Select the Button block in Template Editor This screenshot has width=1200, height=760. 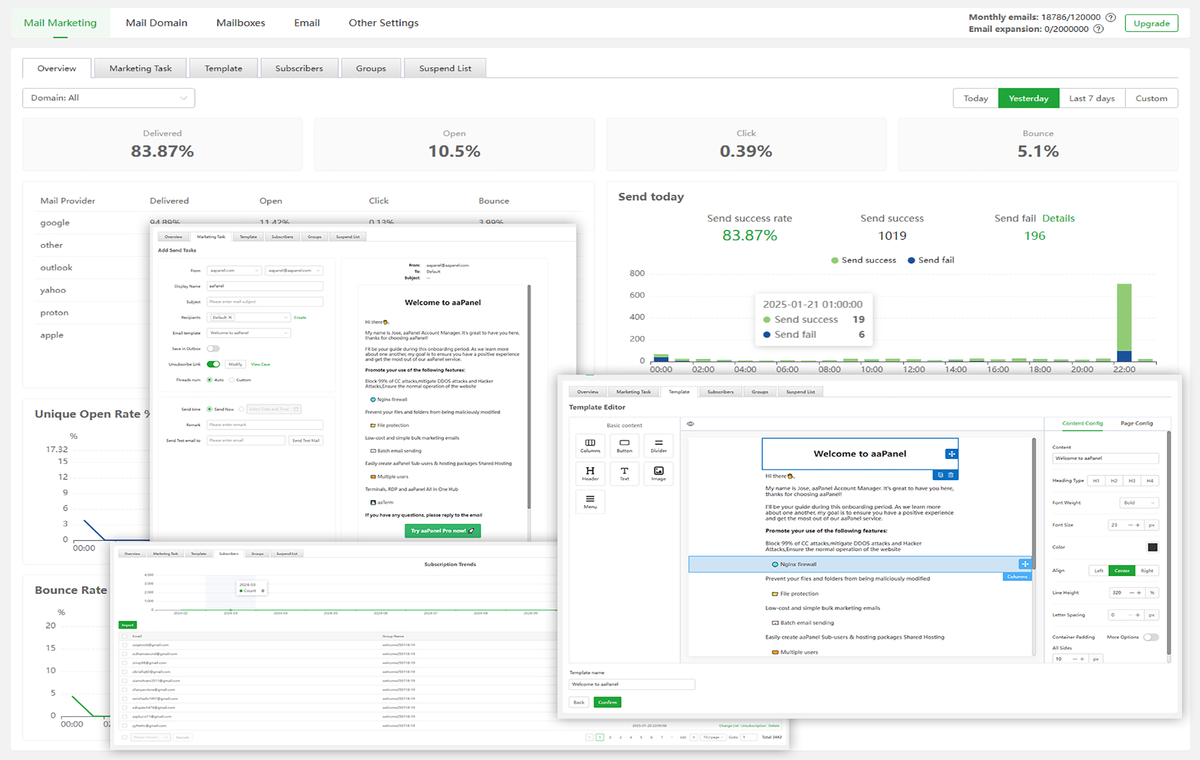(x=625, y=446)
